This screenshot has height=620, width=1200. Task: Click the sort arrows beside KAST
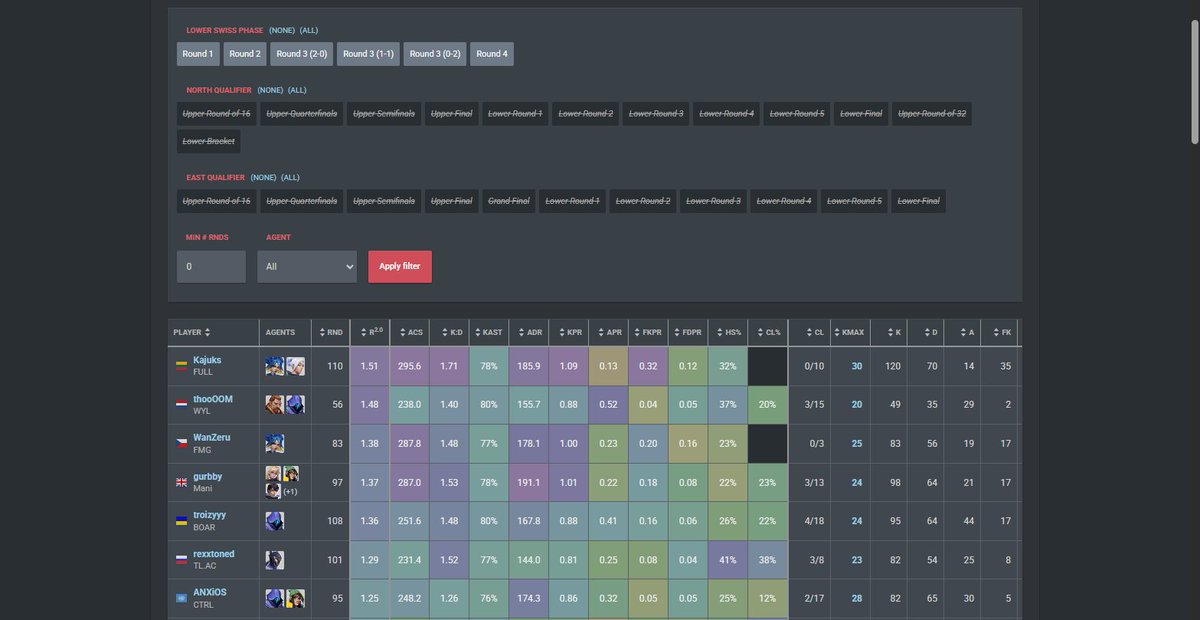coord(476,332)
